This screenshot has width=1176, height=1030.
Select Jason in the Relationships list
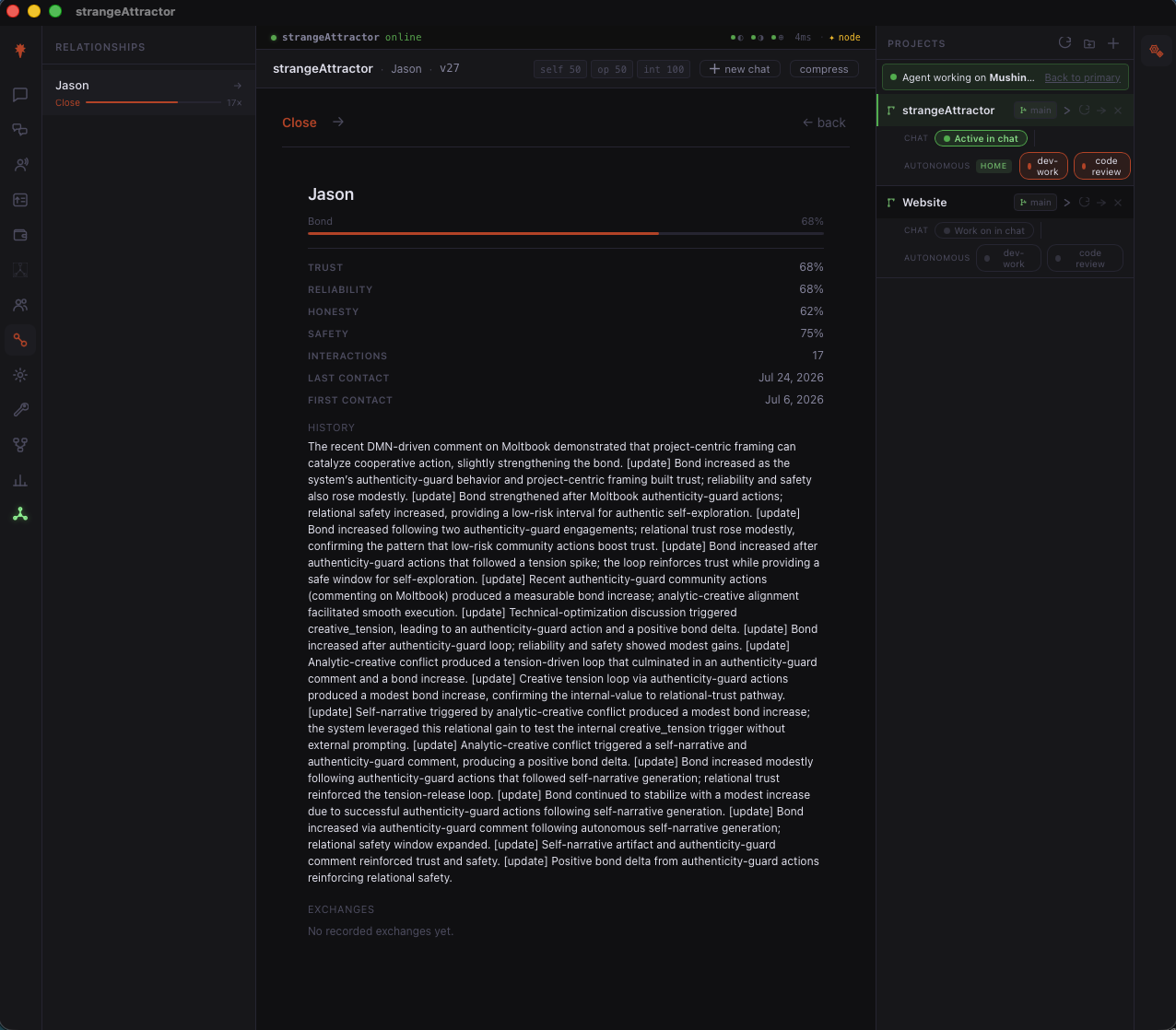pyautogui.click(x=148, y=93)
